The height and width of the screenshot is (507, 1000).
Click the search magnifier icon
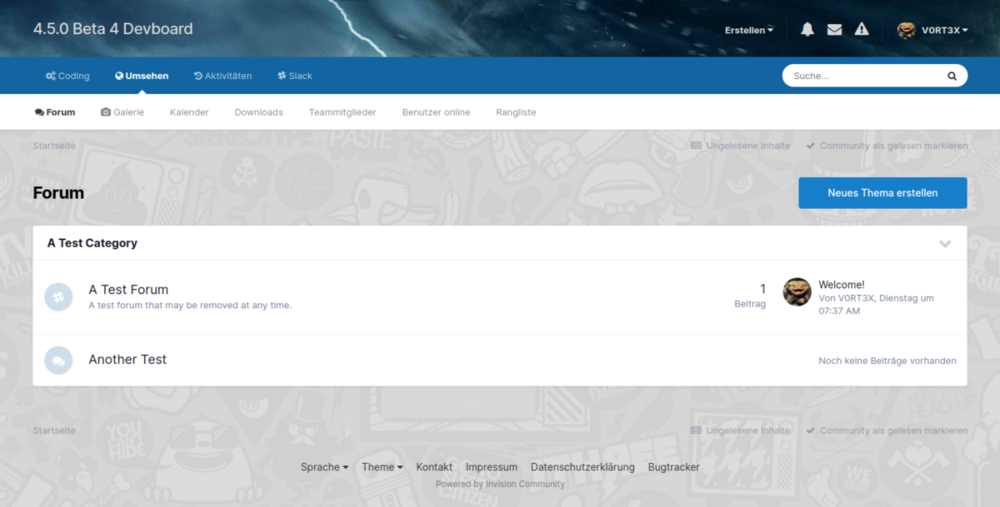coord(952,76)
